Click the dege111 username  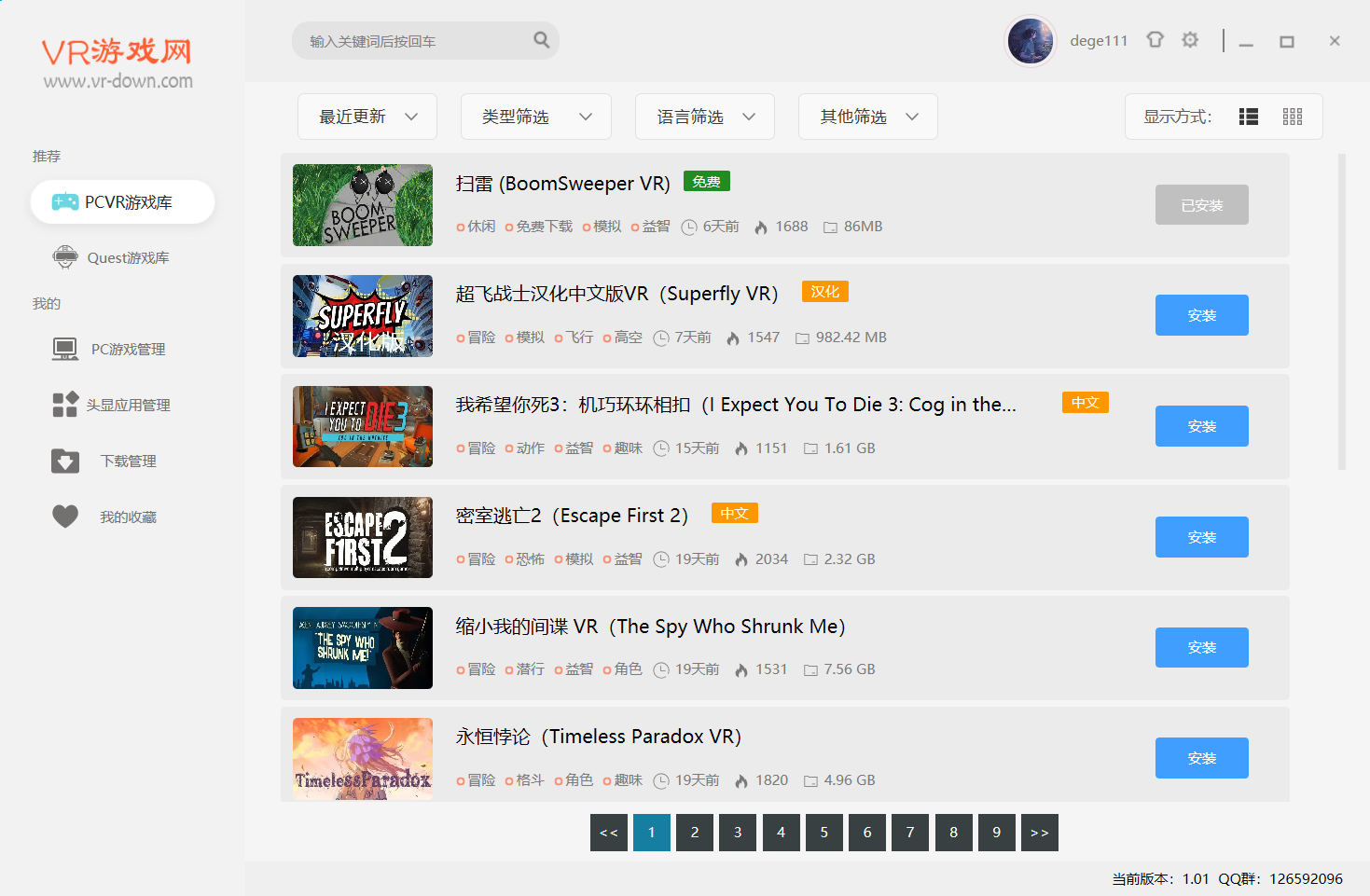[x=1099, y=41]
